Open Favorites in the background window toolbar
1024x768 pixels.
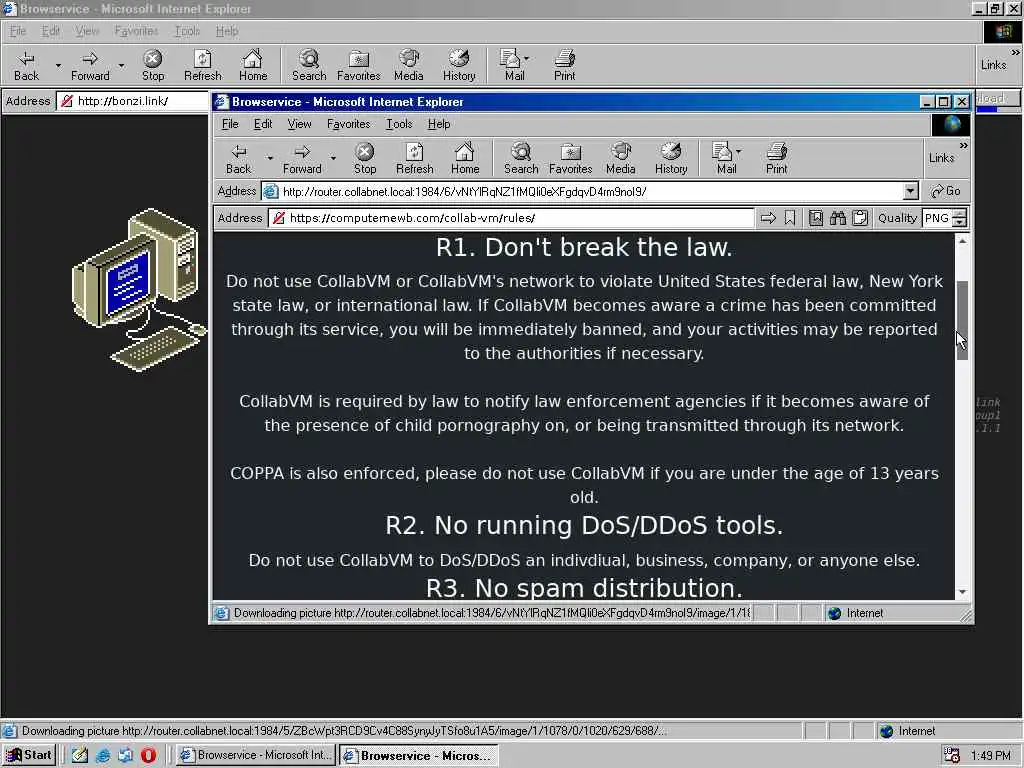(x=359, y=66)
